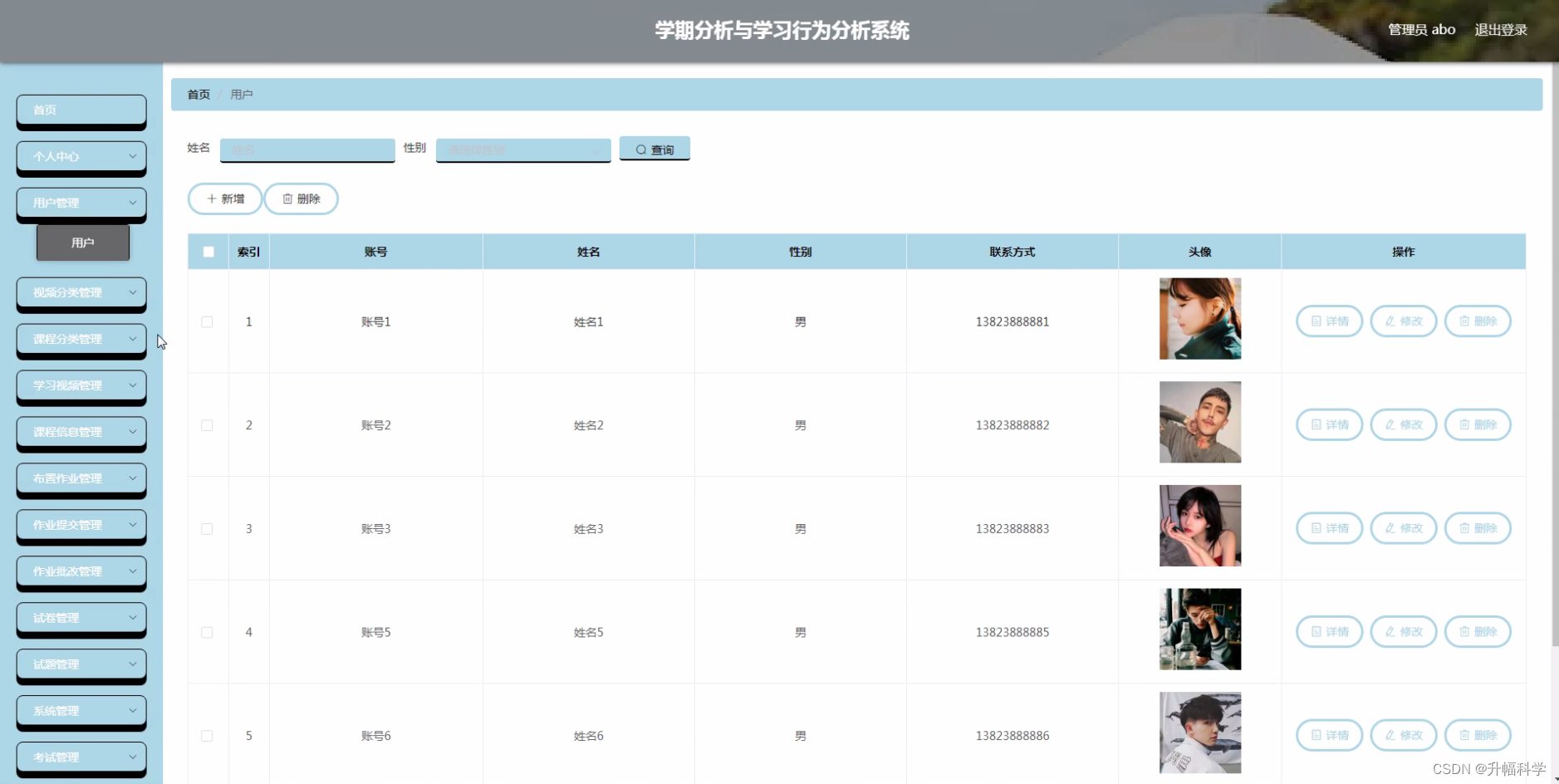Click the 姓名 search input field

click(307, 149)
